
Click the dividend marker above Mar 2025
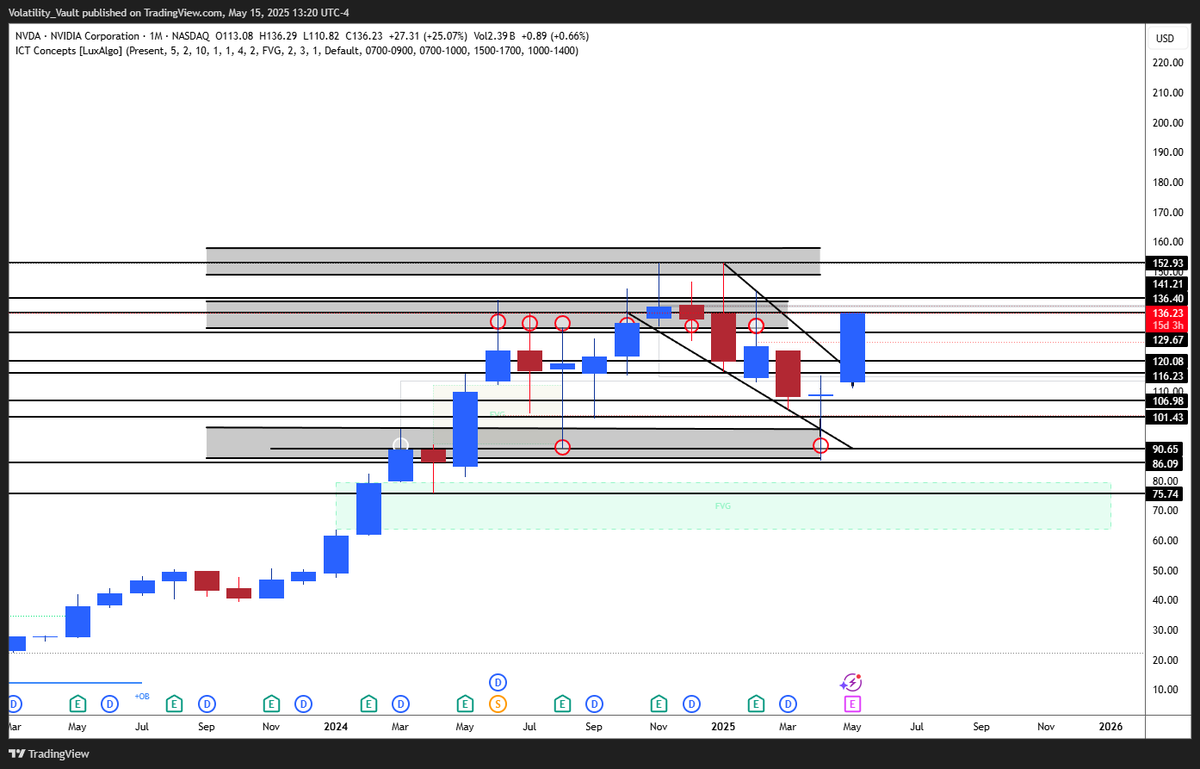pos(788,703)
